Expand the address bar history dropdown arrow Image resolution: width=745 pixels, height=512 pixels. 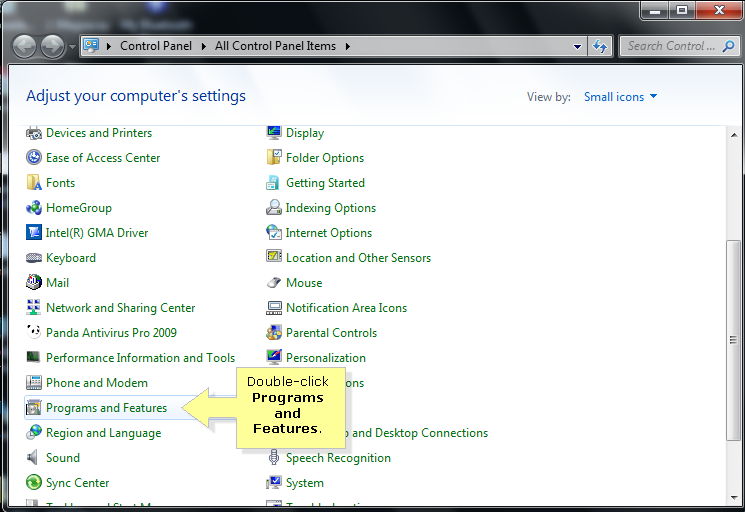click(x=578, y=46)
